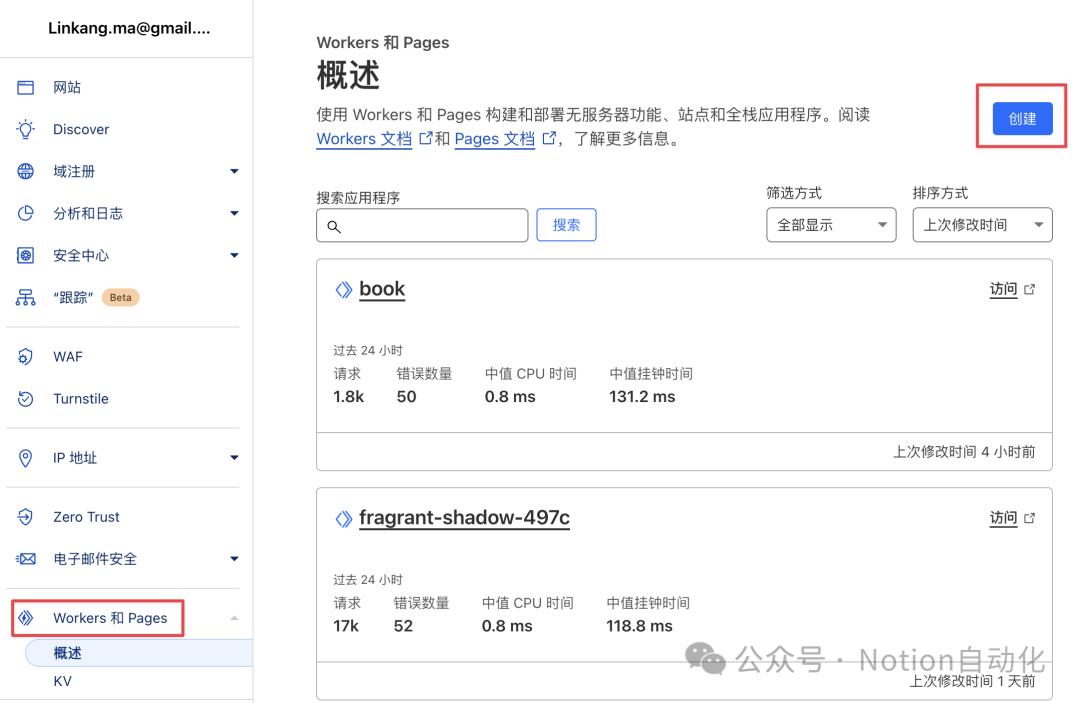Viewport: 1080px width, 703px height.
Task: Click 访问 link on fragrant-shadow-497c card
Action: click(1003, 518)
